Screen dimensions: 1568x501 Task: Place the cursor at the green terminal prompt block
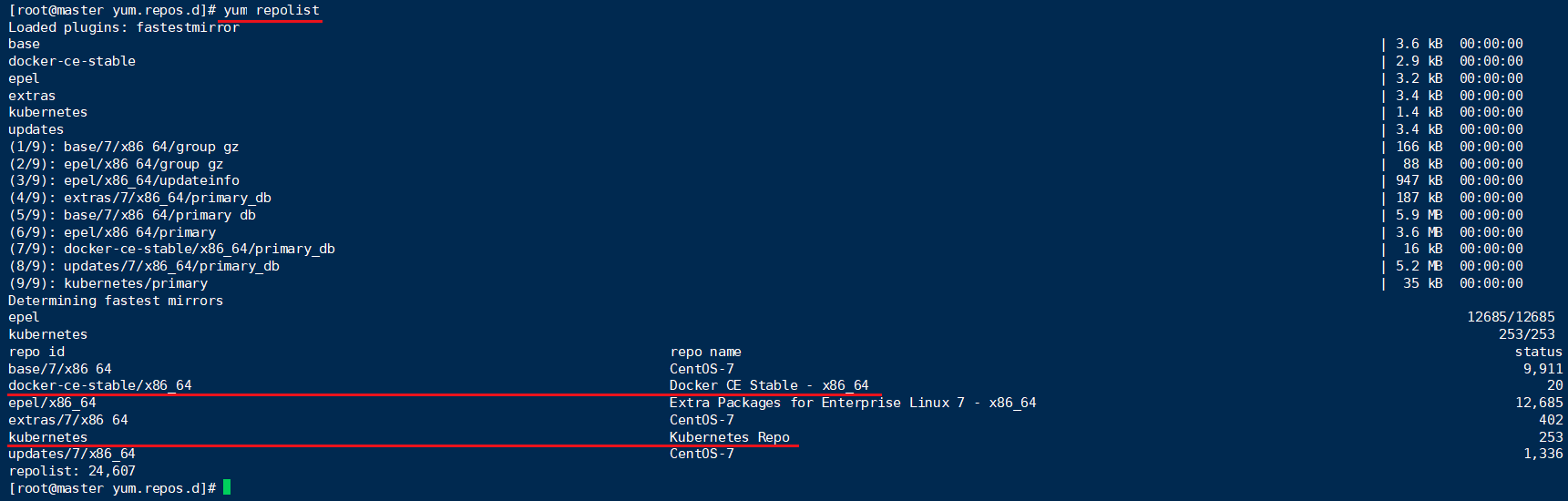click(227, 487)
